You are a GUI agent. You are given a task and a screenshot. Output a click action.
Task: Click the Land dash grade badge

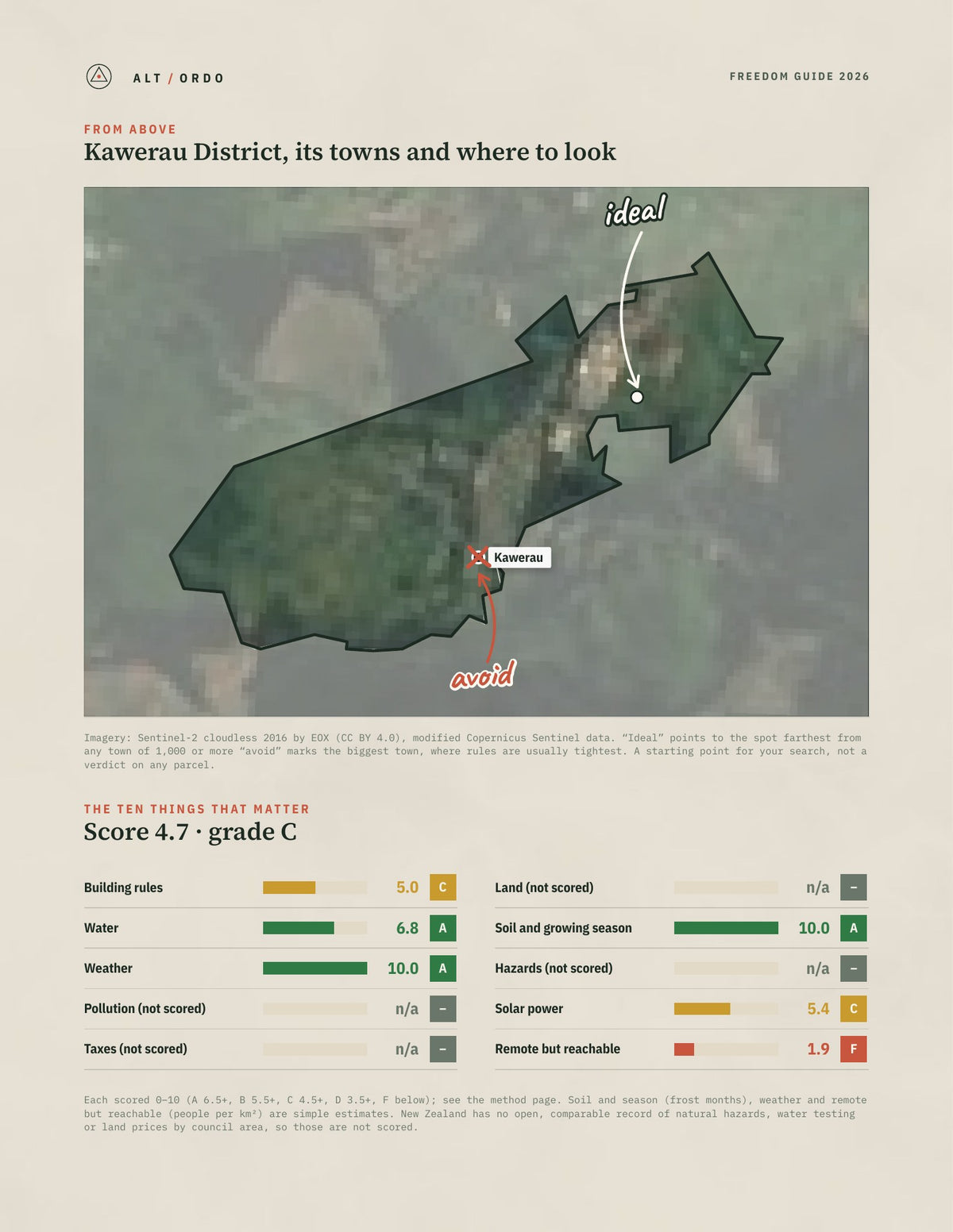854,887
